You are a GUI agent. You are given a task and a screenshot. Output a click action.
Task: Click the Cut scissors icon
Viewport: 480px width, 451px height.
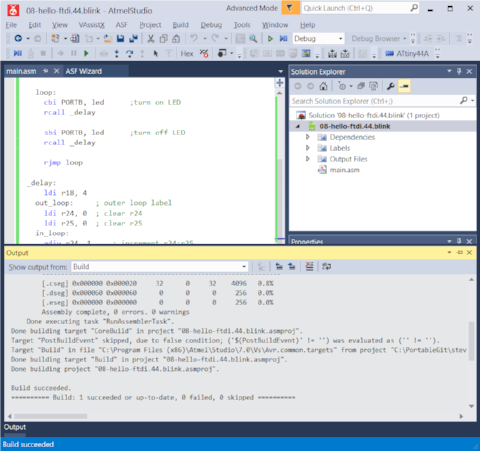pyautogui.click(x=151, y=39)
